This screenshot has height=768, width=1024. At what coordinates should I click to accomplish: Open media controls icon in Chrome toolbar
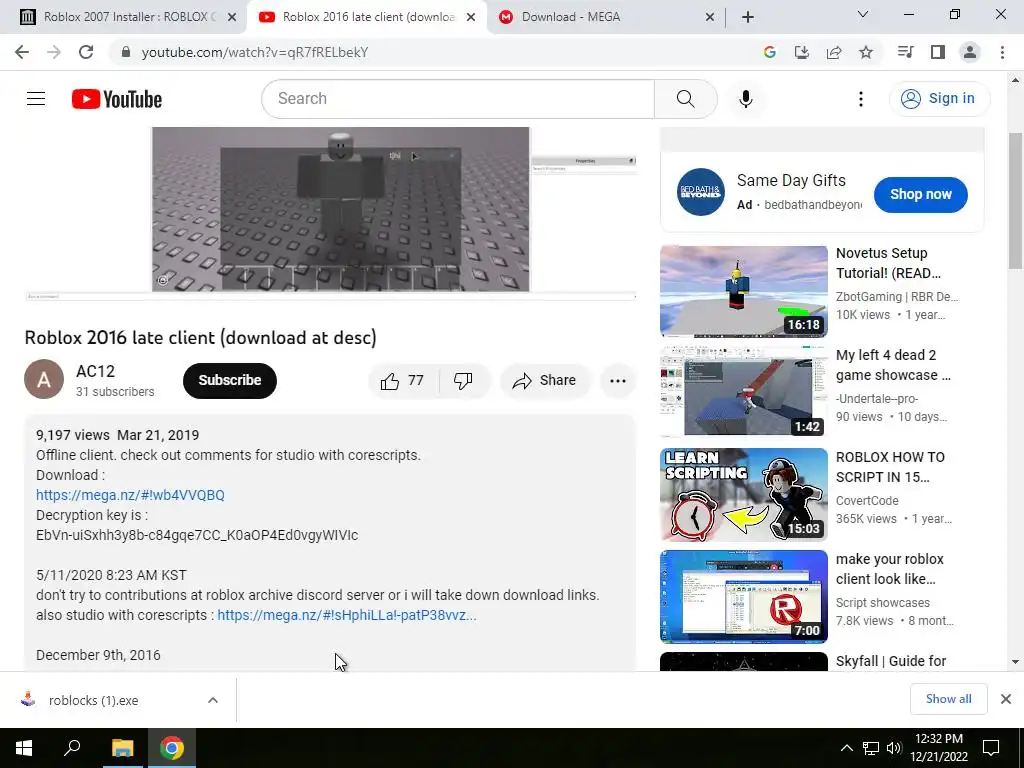coord(905,52)
